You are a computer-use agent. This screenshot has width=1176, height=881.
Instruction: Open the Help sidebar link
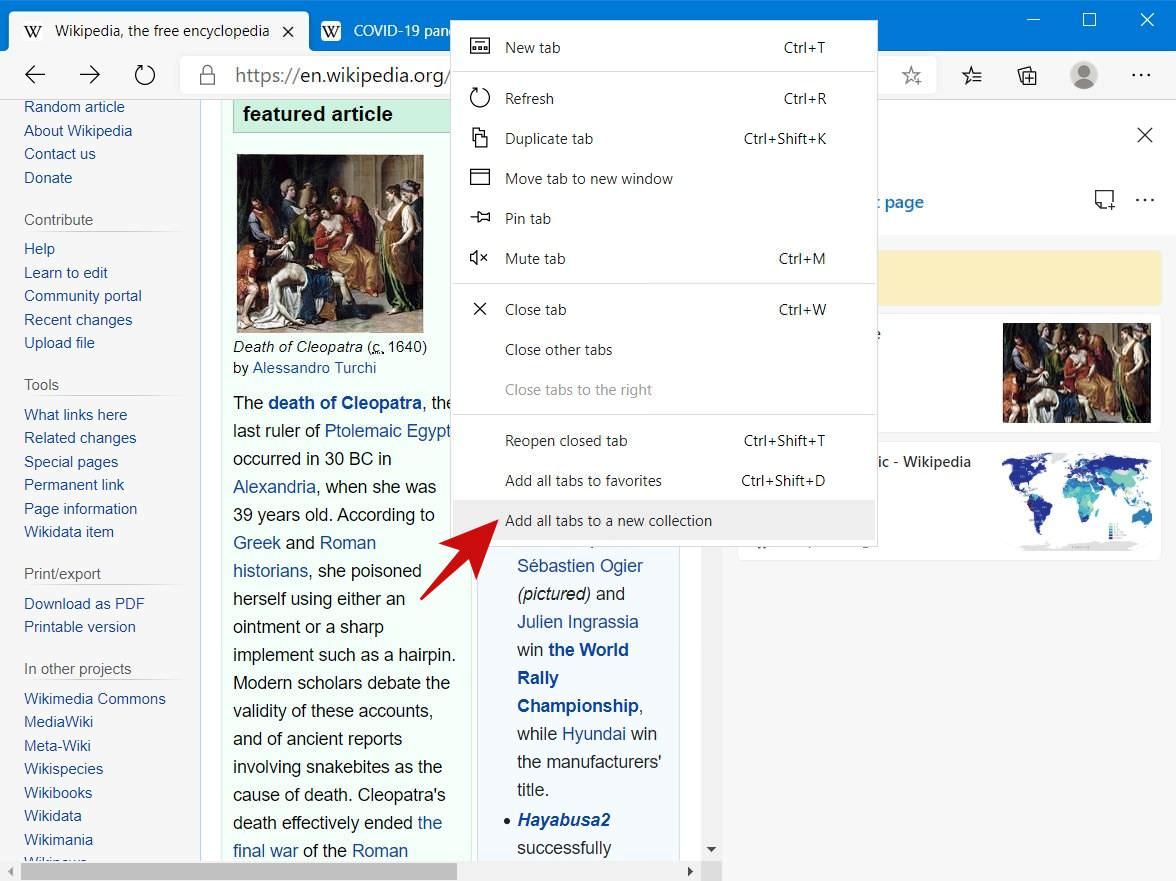pos(39,248)
